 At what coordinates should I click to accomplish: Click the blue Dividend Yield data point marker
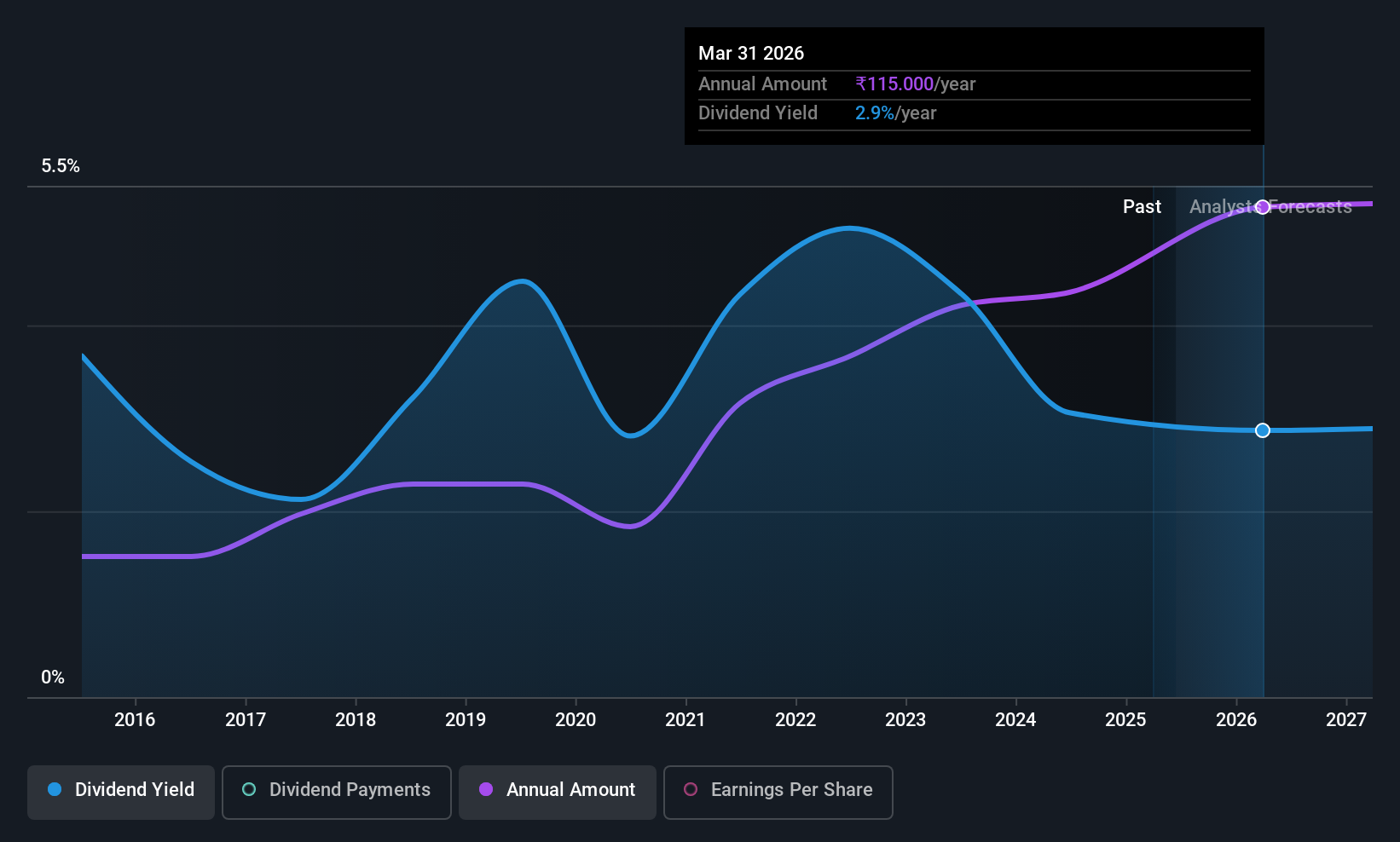(1263, 430)
